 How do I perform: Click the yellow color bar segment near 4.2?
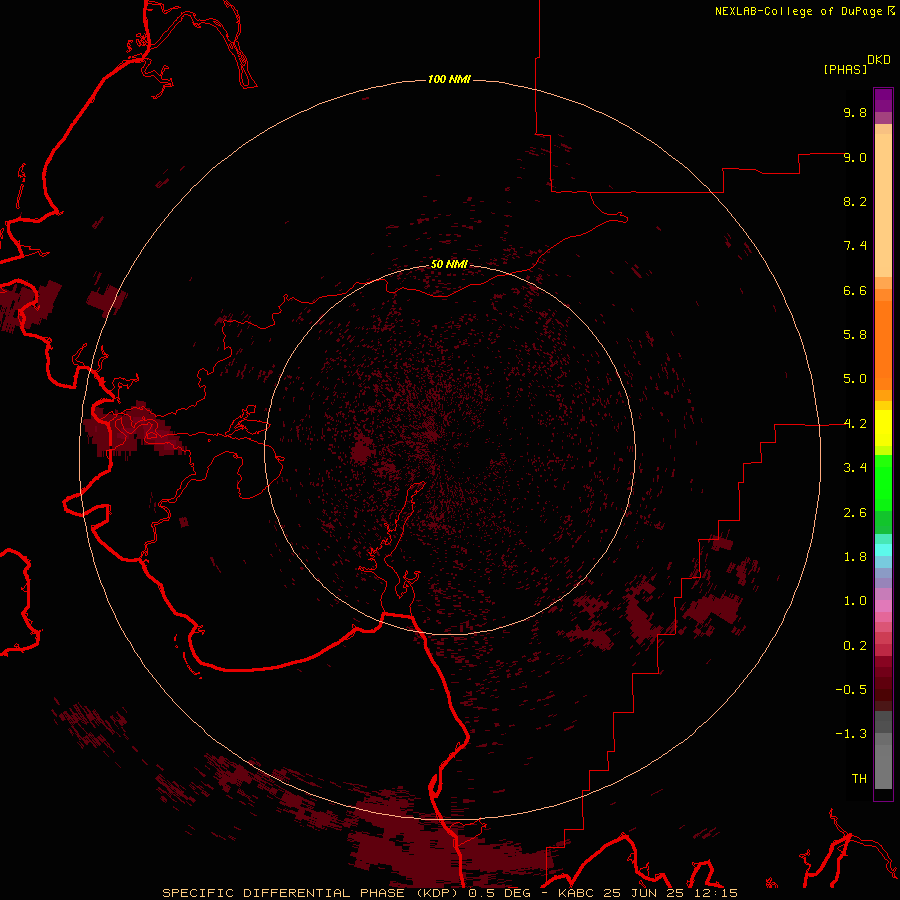883,428
